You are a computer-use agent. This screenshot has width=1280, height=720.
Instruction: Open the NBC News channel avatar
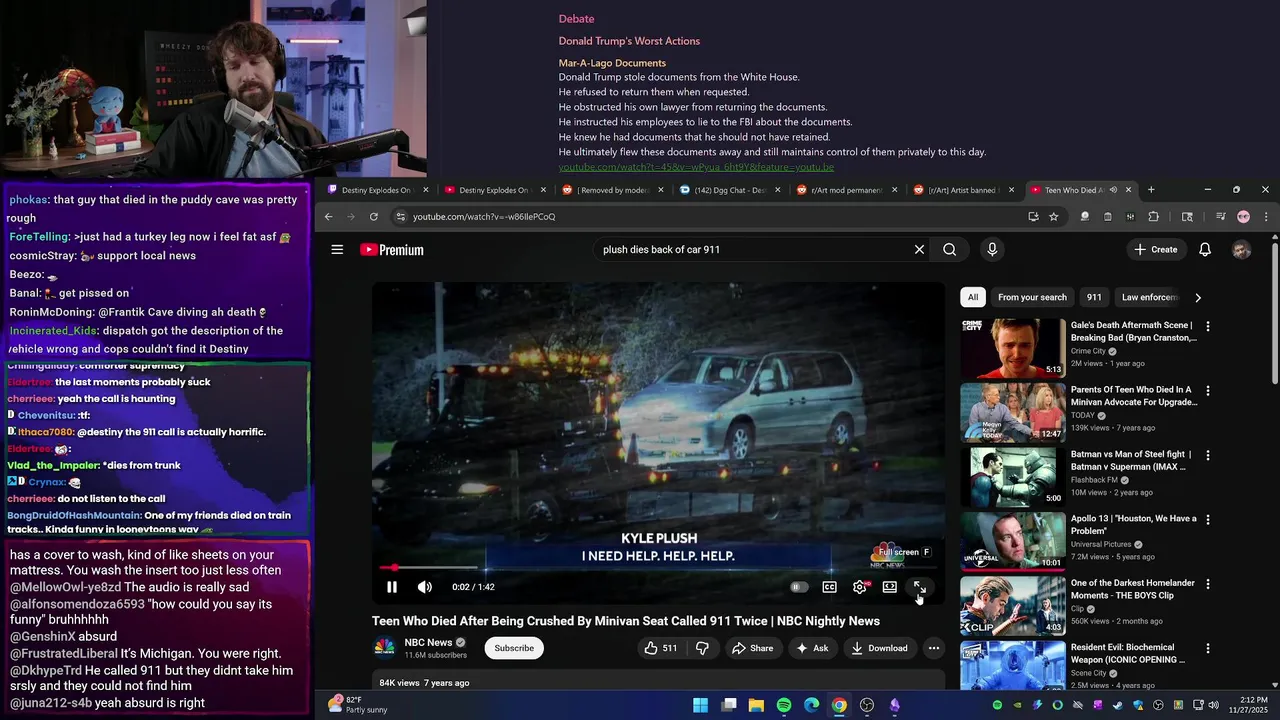(x=384, y=648)
